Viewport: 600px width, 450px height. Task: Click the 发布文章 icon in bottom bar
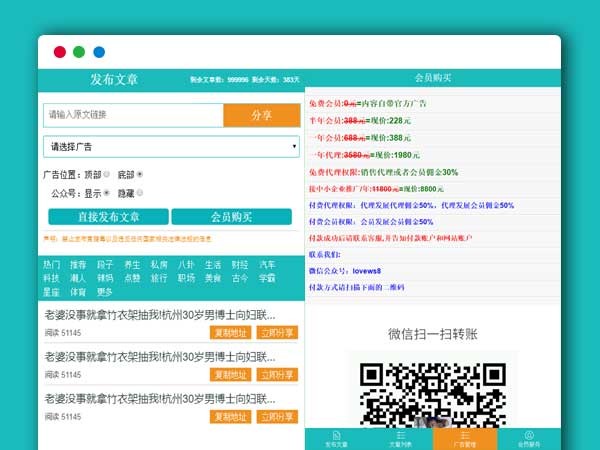pos(336,438)
